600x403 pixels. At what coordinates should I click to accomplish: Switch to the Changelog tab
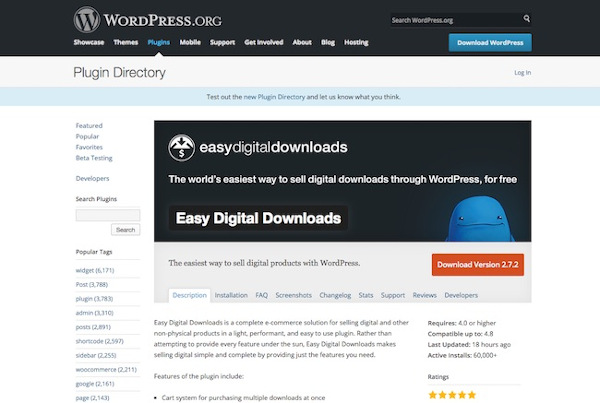click(x=335, y=295)
